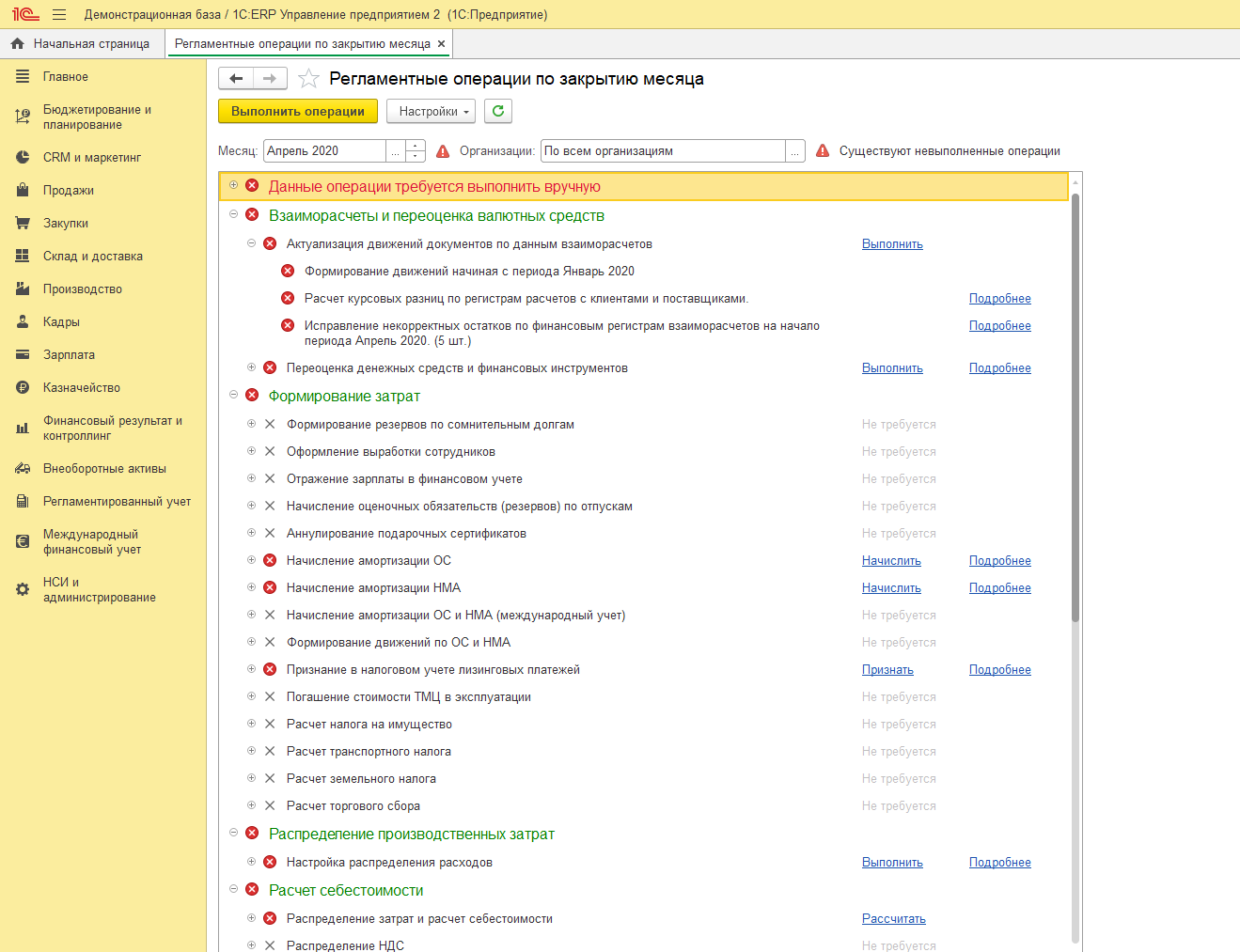Viewport: 1240px width, 952px height.
Task: Go back with the left arrow button
Action: point(236,79)
